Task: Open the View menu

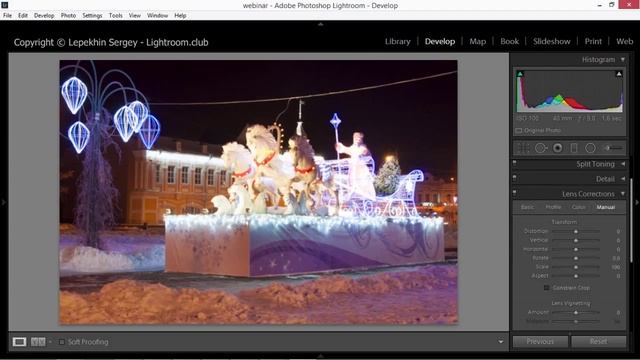Action: [135, 16]
